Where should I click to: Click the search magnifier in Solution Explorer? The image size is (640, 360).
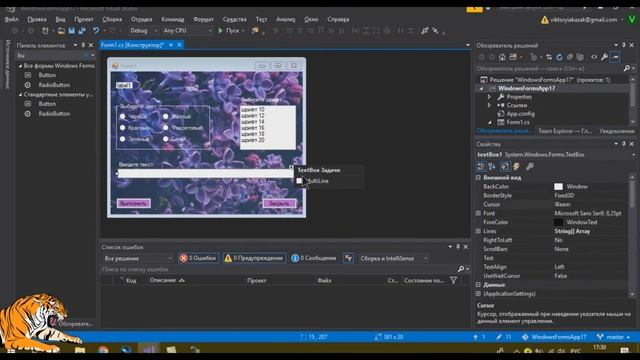click(x=627, y=69)
